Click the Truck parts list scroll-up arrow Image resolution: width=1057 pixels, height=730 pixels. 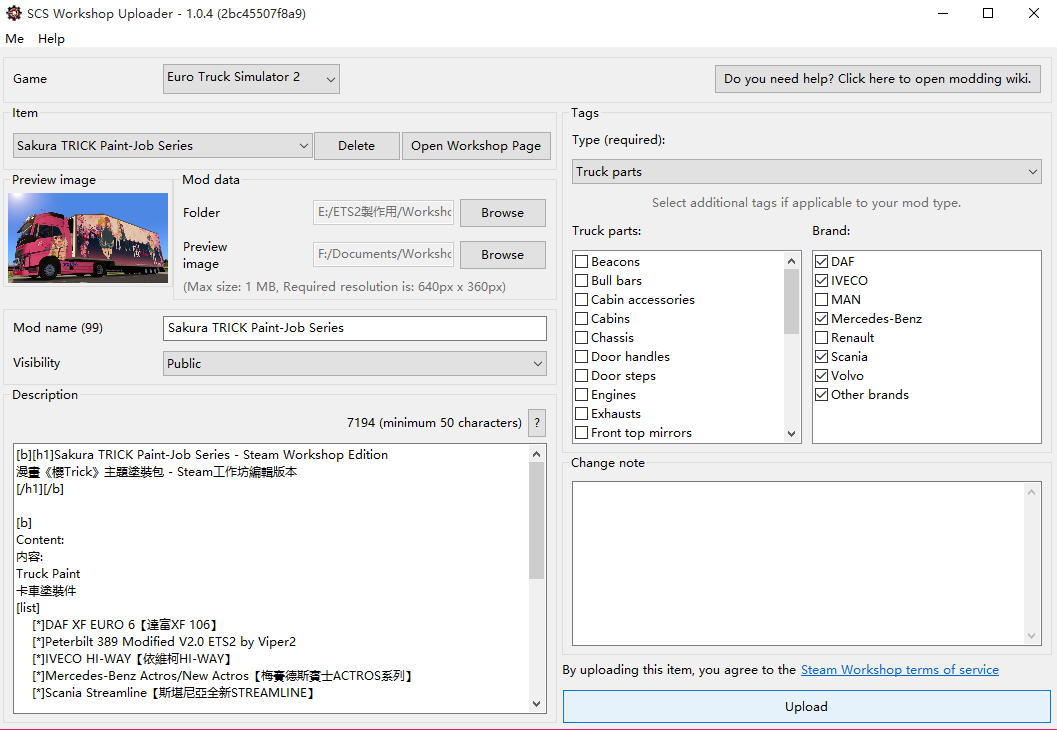point(791,261)
